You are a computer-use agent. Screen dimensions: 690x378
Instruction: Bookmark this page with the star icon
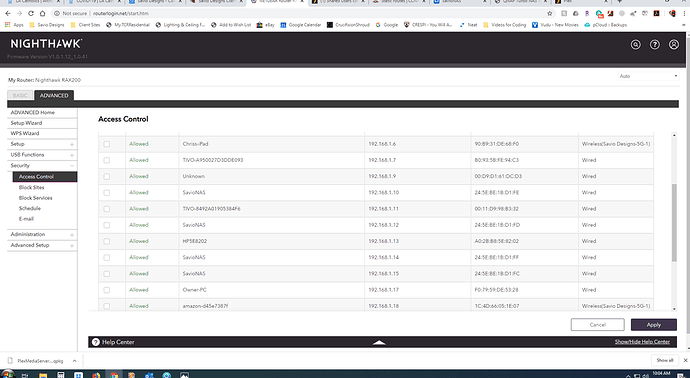(x=550, y=14)
